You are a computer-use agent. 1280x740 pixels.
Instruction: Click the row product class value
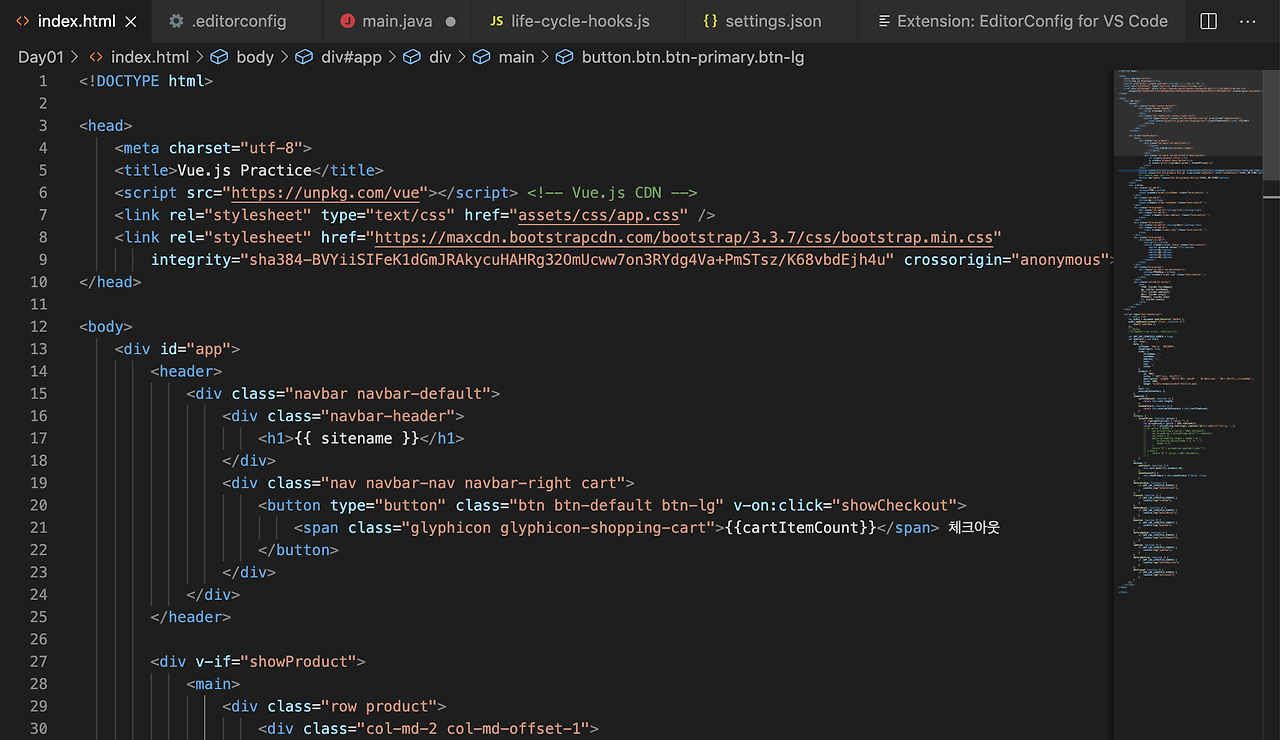point(378,707)
